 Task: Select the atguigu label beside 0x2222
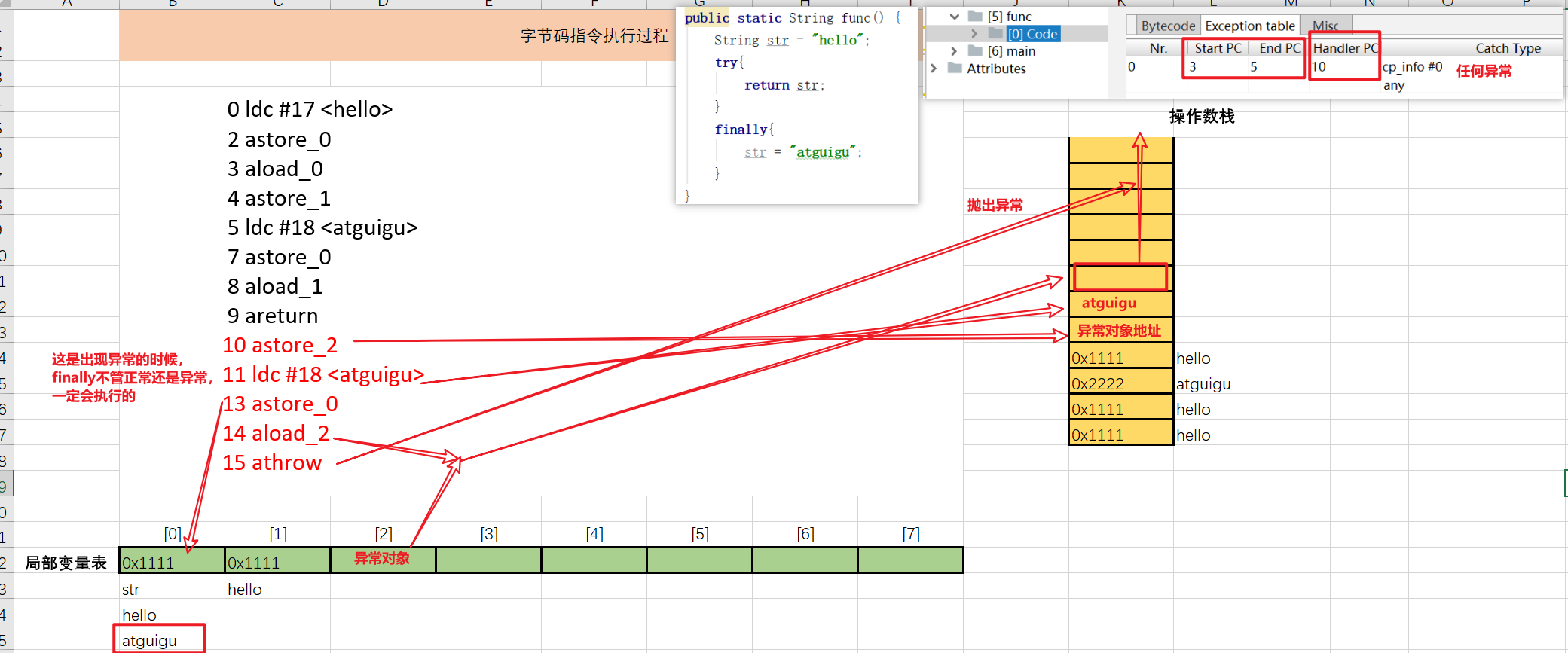click(1203, 384)
